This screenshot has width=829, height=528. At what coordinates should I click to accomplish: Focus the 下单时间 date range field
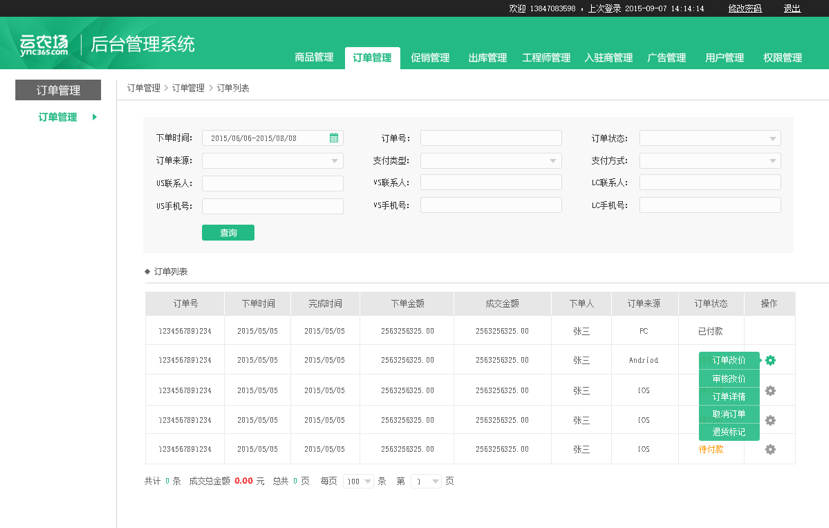273,138
